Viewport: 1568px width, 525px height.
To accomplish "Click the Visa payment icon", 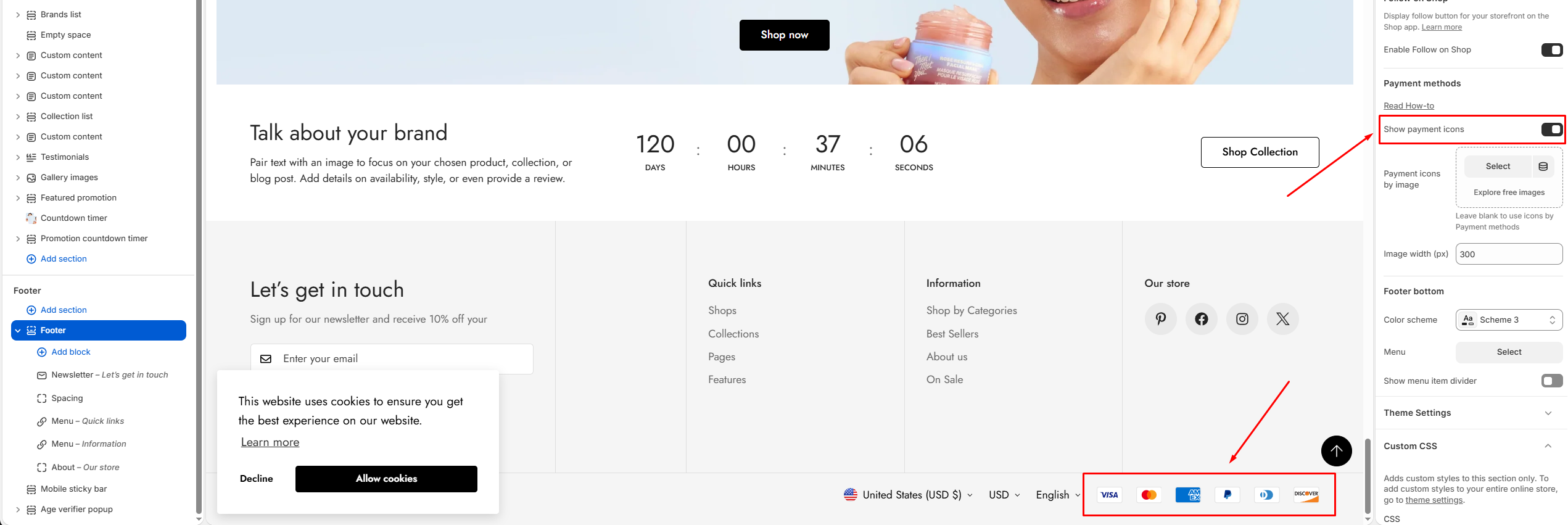I will click(x=1109, y=495).
